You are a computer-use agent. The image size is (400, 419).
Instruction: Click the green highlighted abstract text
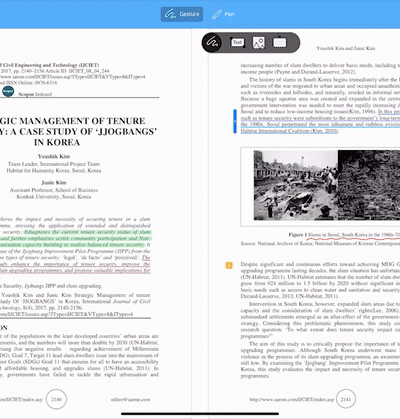click(x=75, y=238)
